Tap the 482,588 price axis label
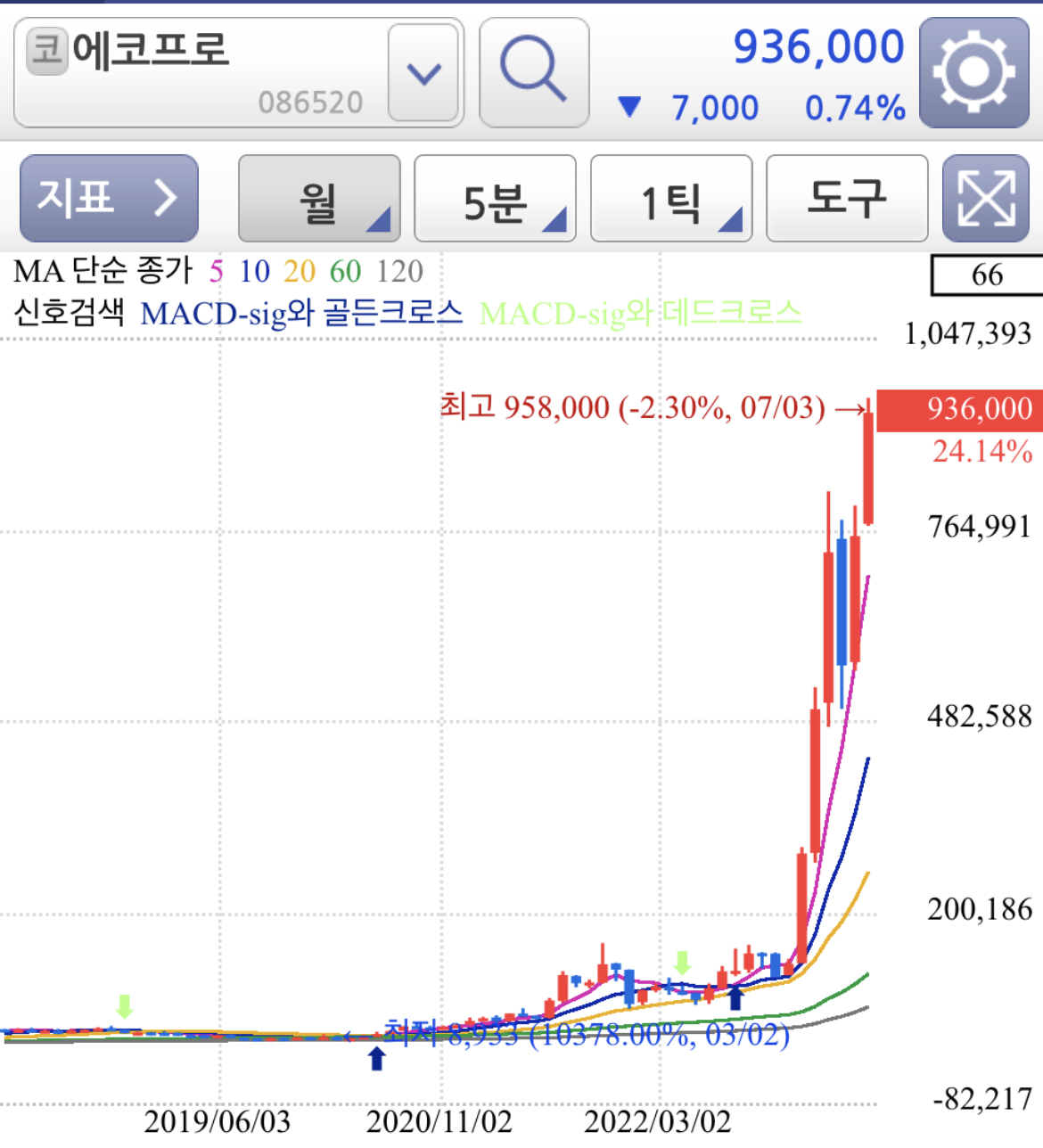The image size is (1043, 1148). (x=980, y=717)
